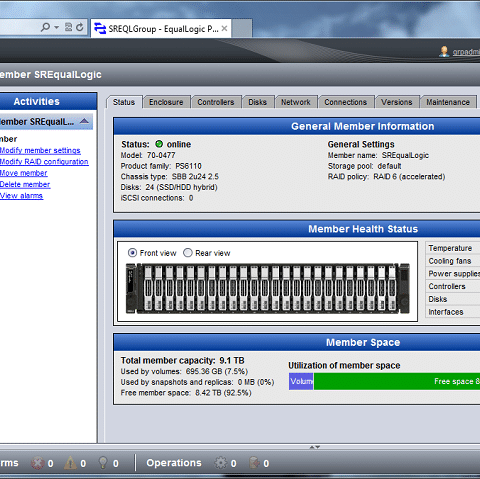Collapse the Member SREqualL... activities section
The height and width of the screenshot is (479, 480).
point(84,121)
